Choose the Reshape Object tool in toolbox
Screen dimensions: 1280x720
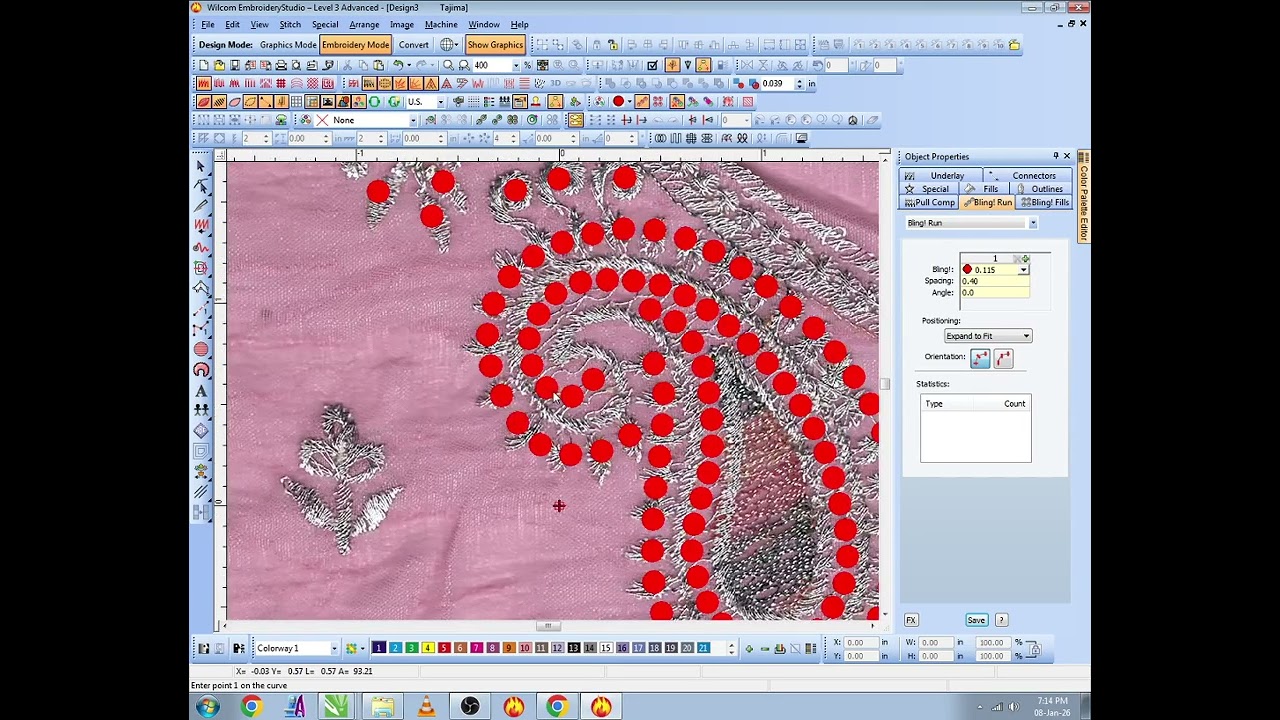coord(201,186)
